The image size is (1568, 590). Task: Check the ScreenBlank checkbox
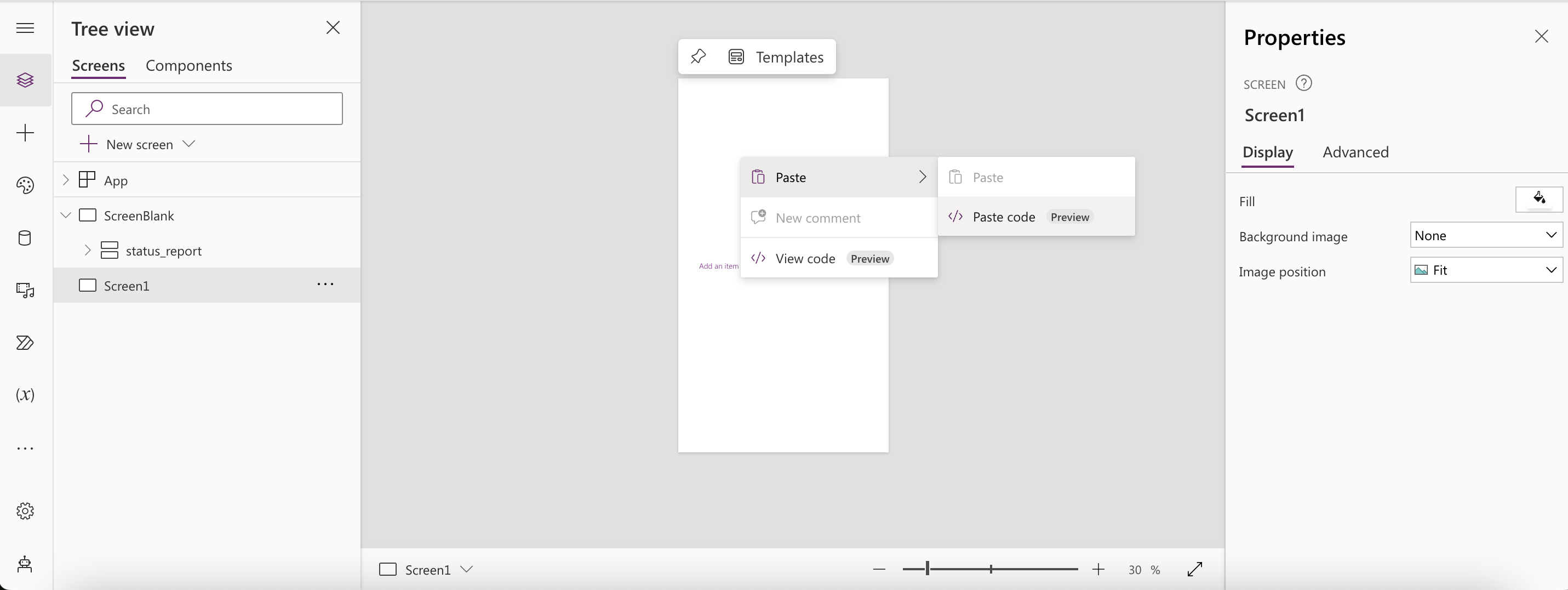pos(88,215)
